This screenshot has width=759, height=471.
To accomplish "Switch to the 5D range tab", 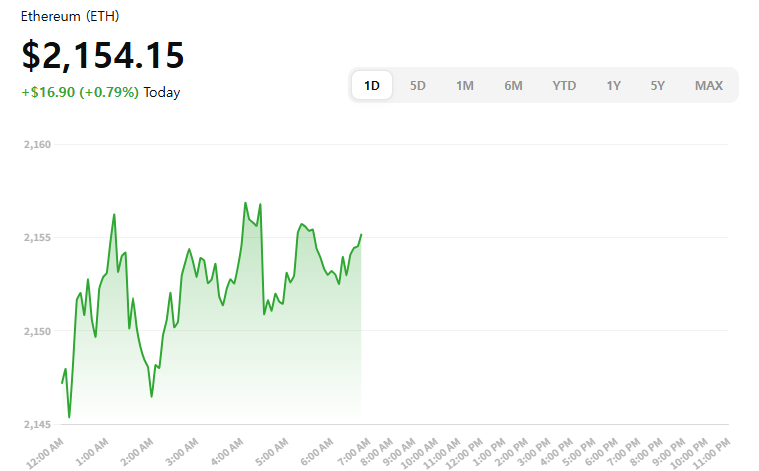I will [x=418, y=86].
